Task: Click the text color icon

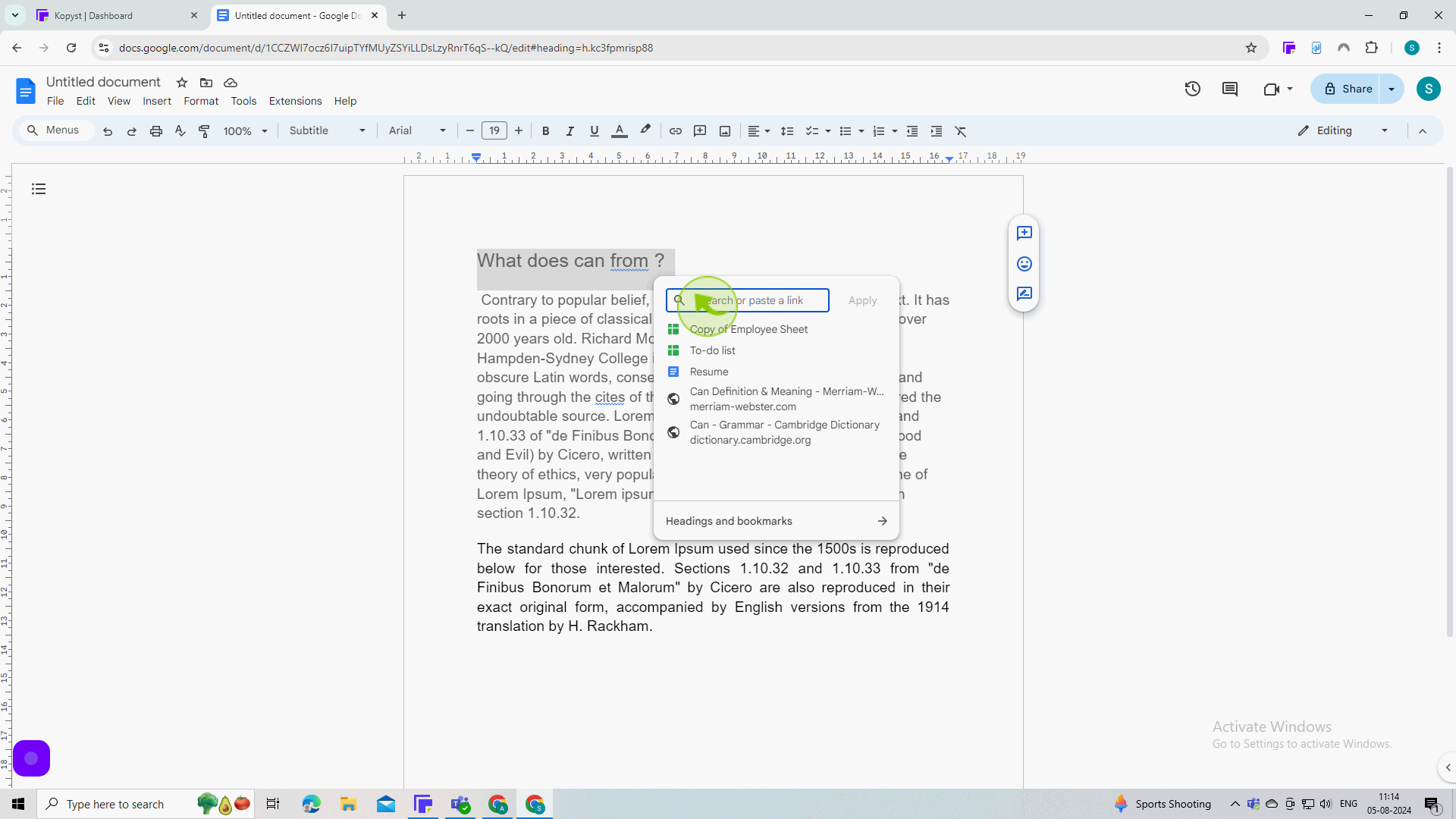Action: point(619,131)
